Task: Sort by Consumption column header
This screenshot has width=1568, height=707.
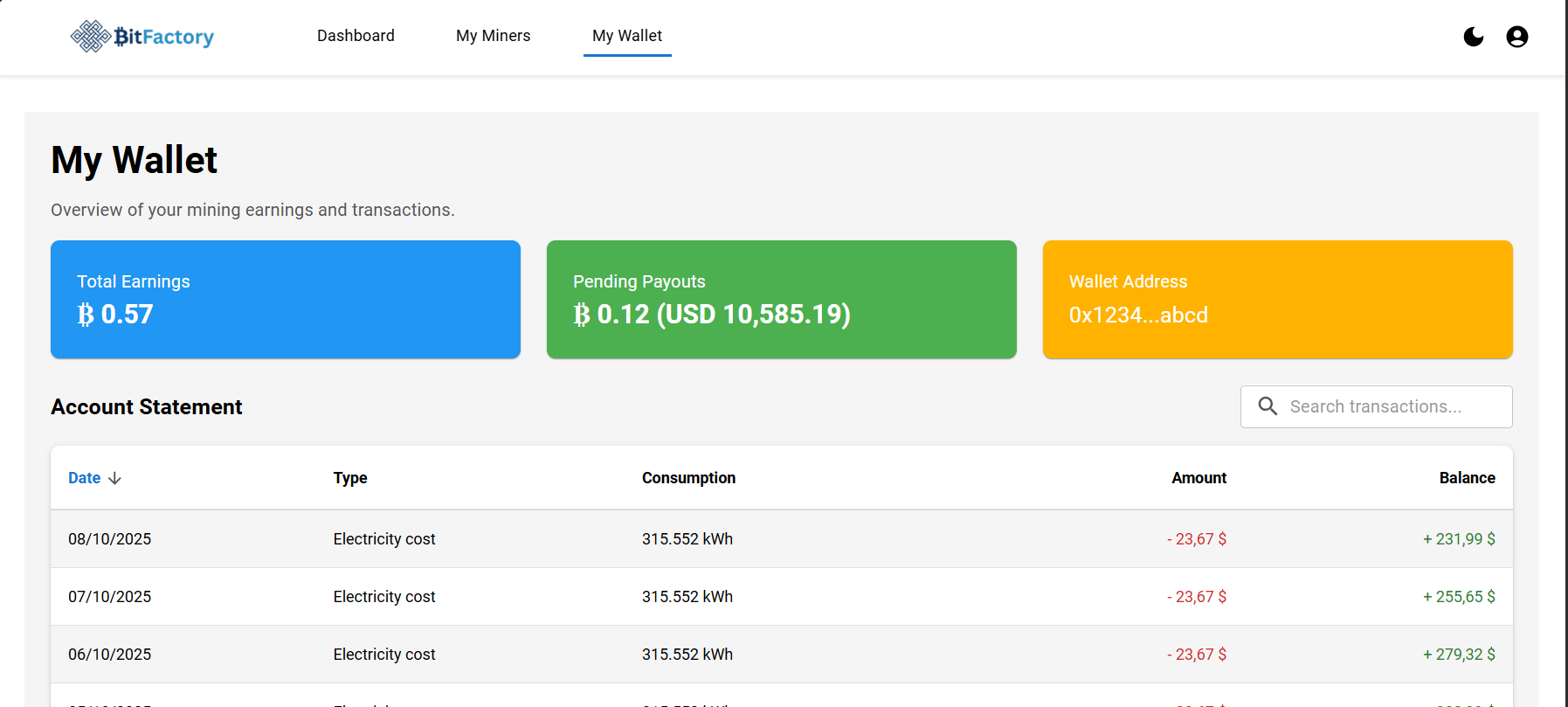Action: click(x=688, y=478)
